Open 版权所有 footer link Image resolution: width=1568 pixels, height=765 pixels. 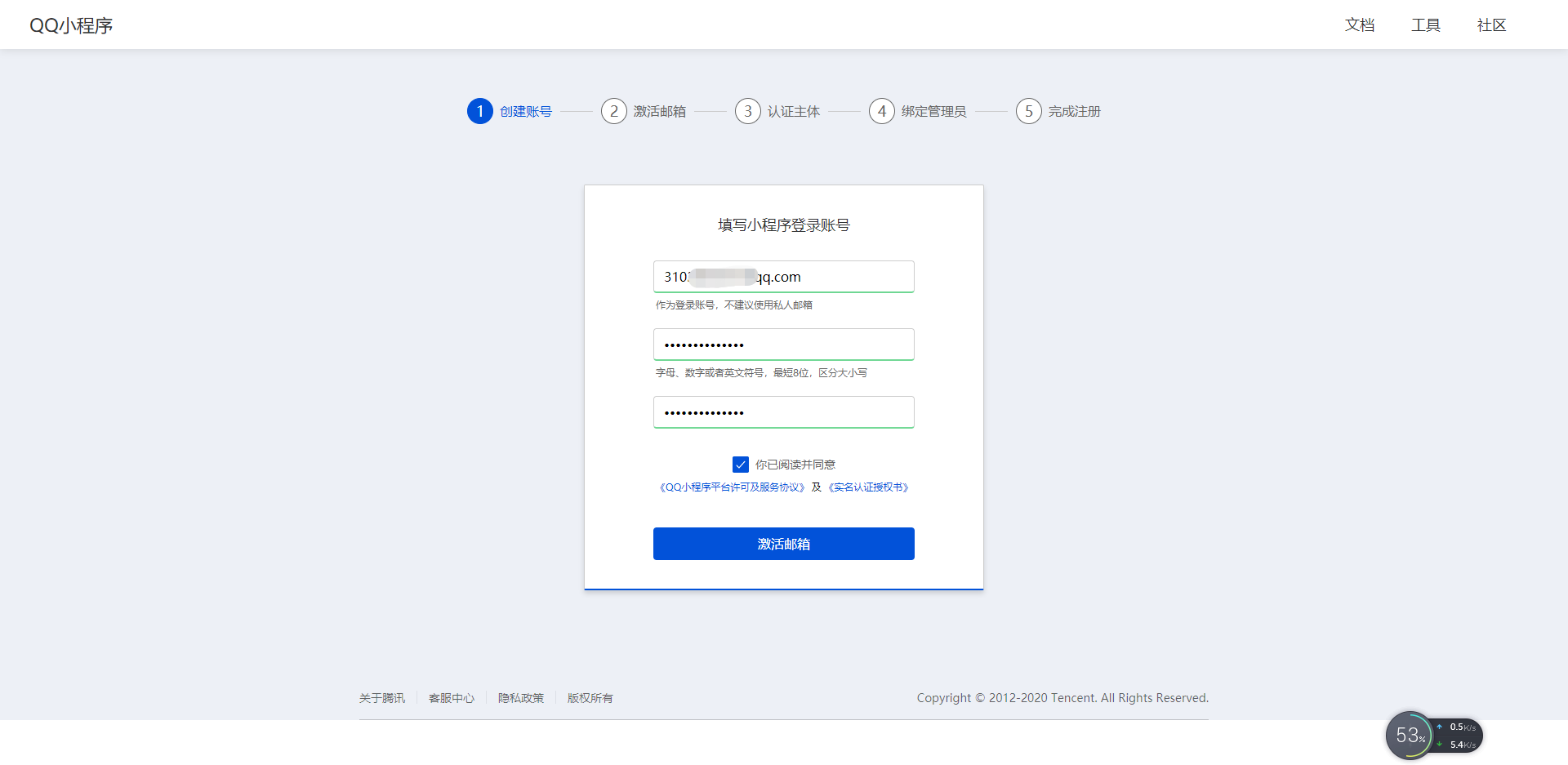pos(590,698)
